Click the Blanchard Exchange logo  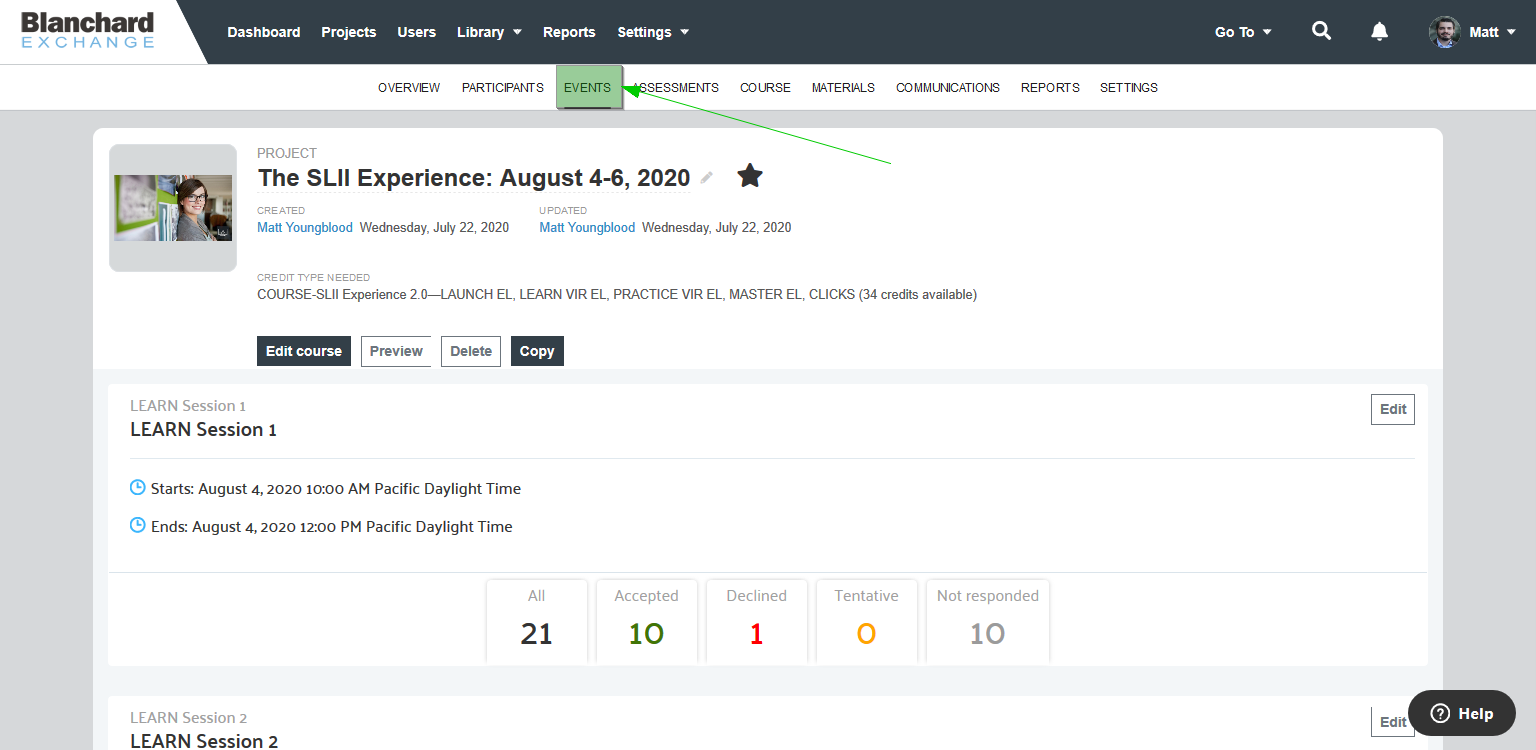(x=88, y=31)
